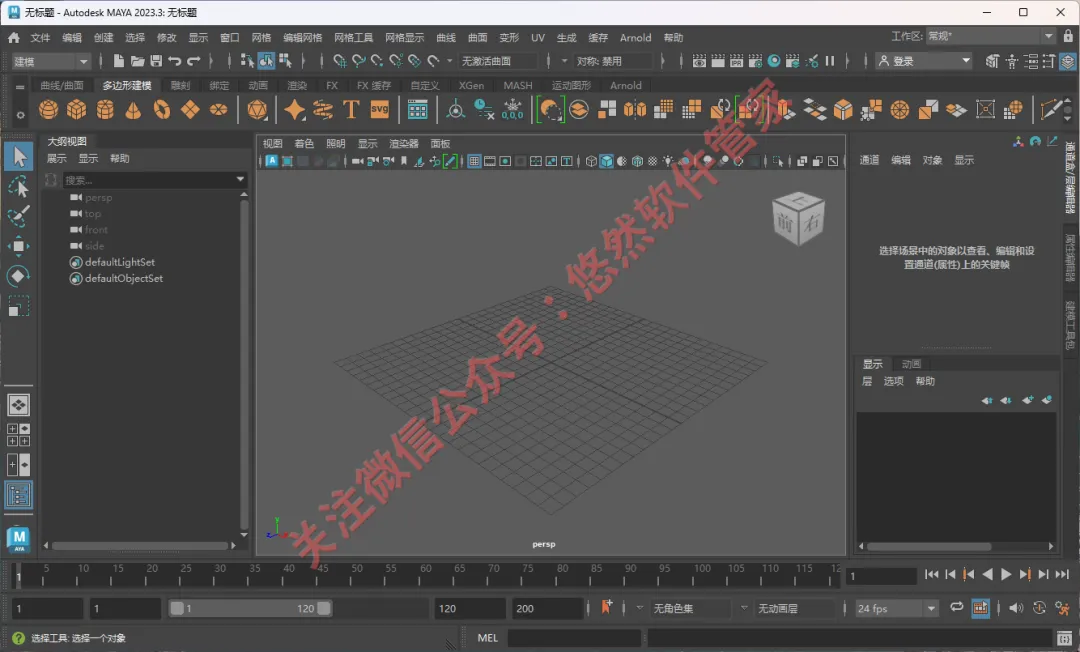Click the single-pane layout button
Screen dimensions: 1080x652
19,405
